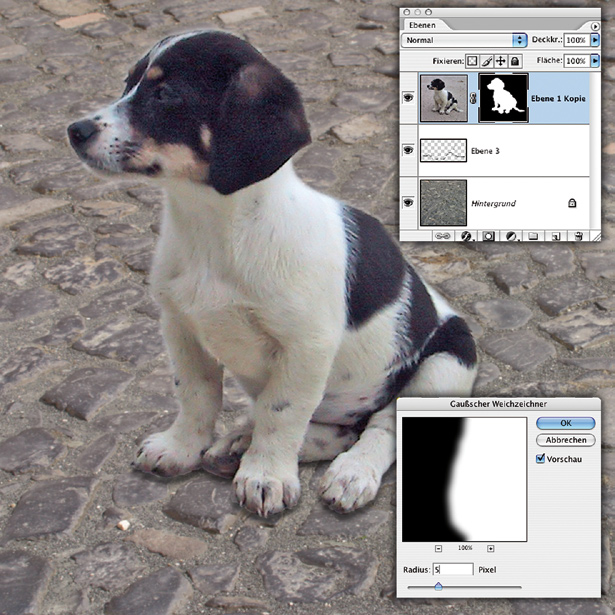Click the lock icon on Hintergrund layer
This screenshot has height=615, width=615.
pyautogui.click(x=572, y=203)
